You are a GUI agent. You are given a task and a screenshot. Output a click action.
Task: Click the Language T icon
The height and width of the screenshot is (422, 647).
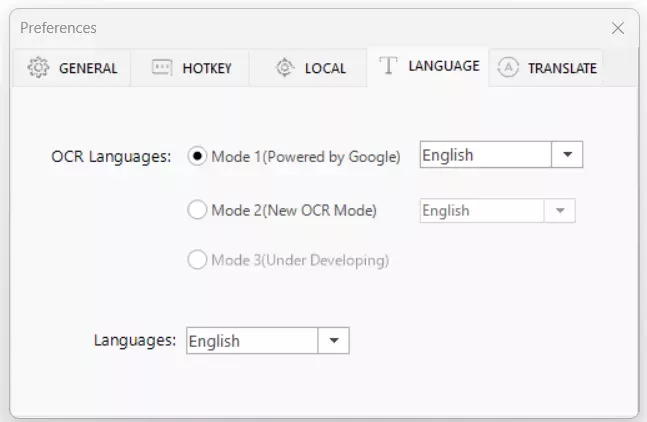tap(389, 66)
